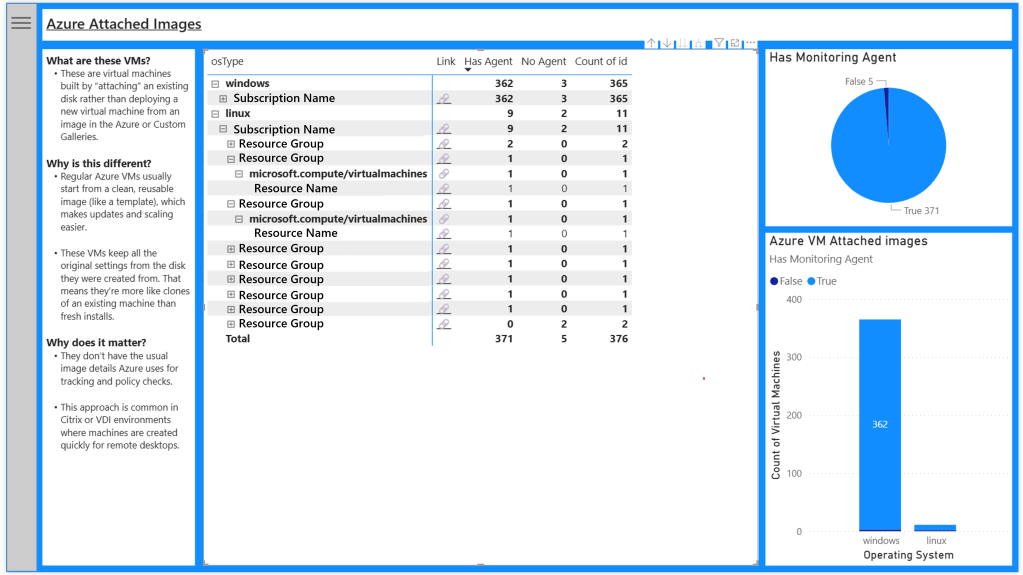
Task: Open the hamburger navigation menu
Action: (21, 23)
